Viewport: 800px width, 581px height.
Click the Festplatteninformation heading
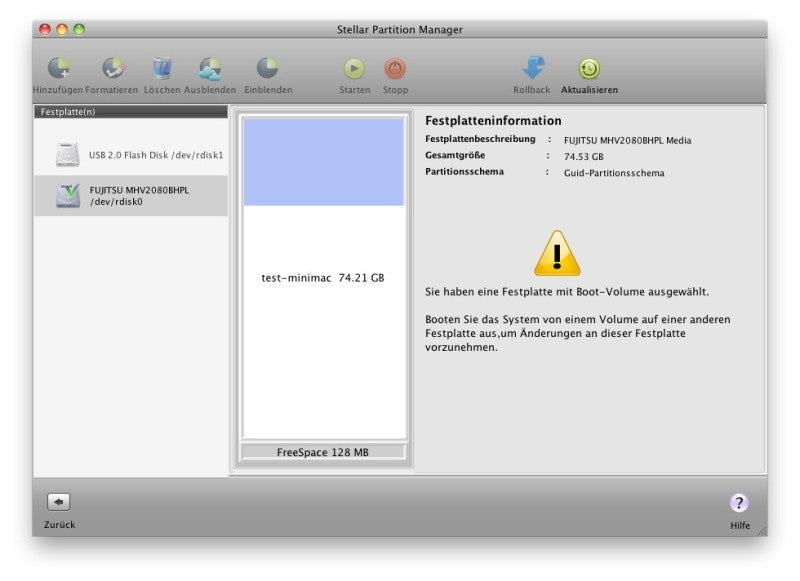(493, 121)
